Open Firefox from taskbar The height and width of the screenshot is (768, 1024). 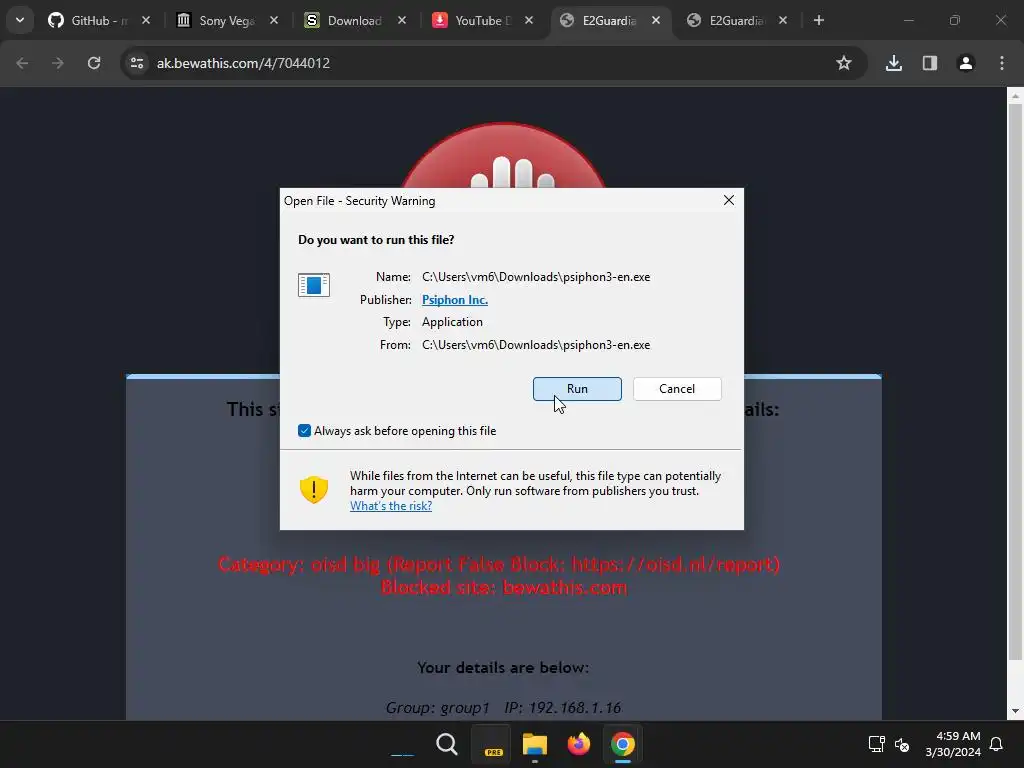(579, 744)
